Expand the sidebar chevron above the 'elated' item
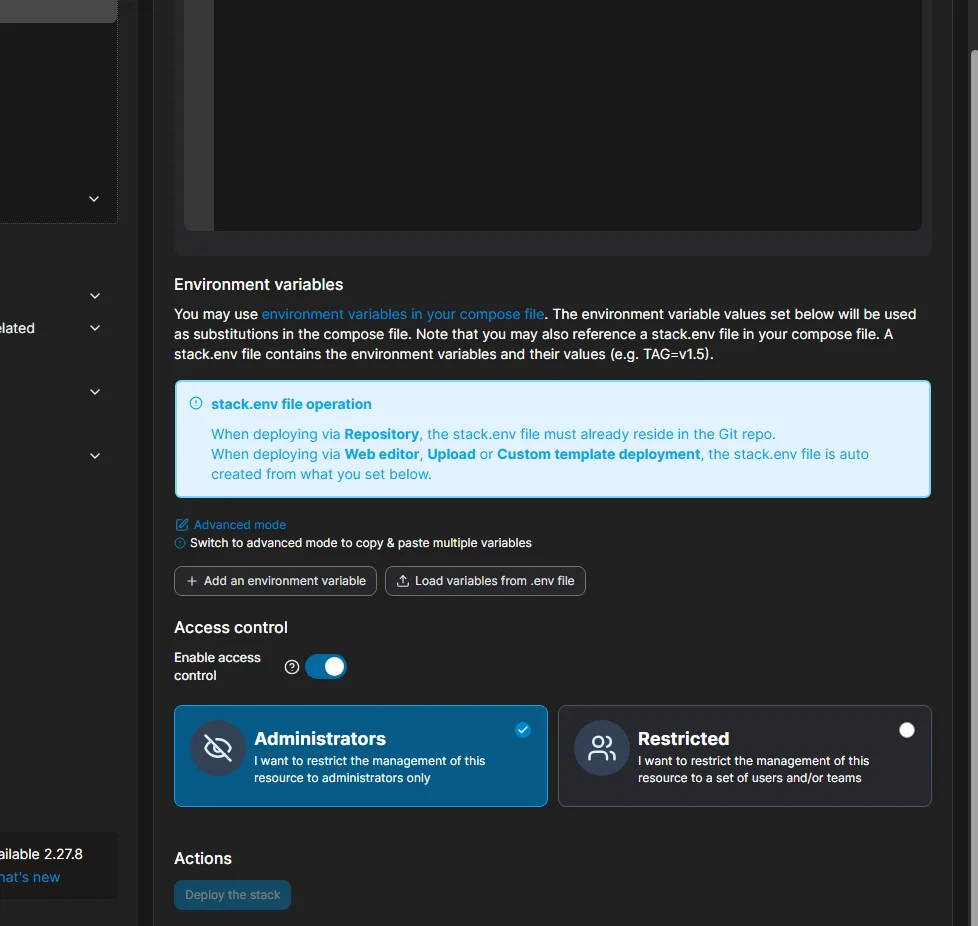The height and width of the screenshot is (926, 978). 95,296
